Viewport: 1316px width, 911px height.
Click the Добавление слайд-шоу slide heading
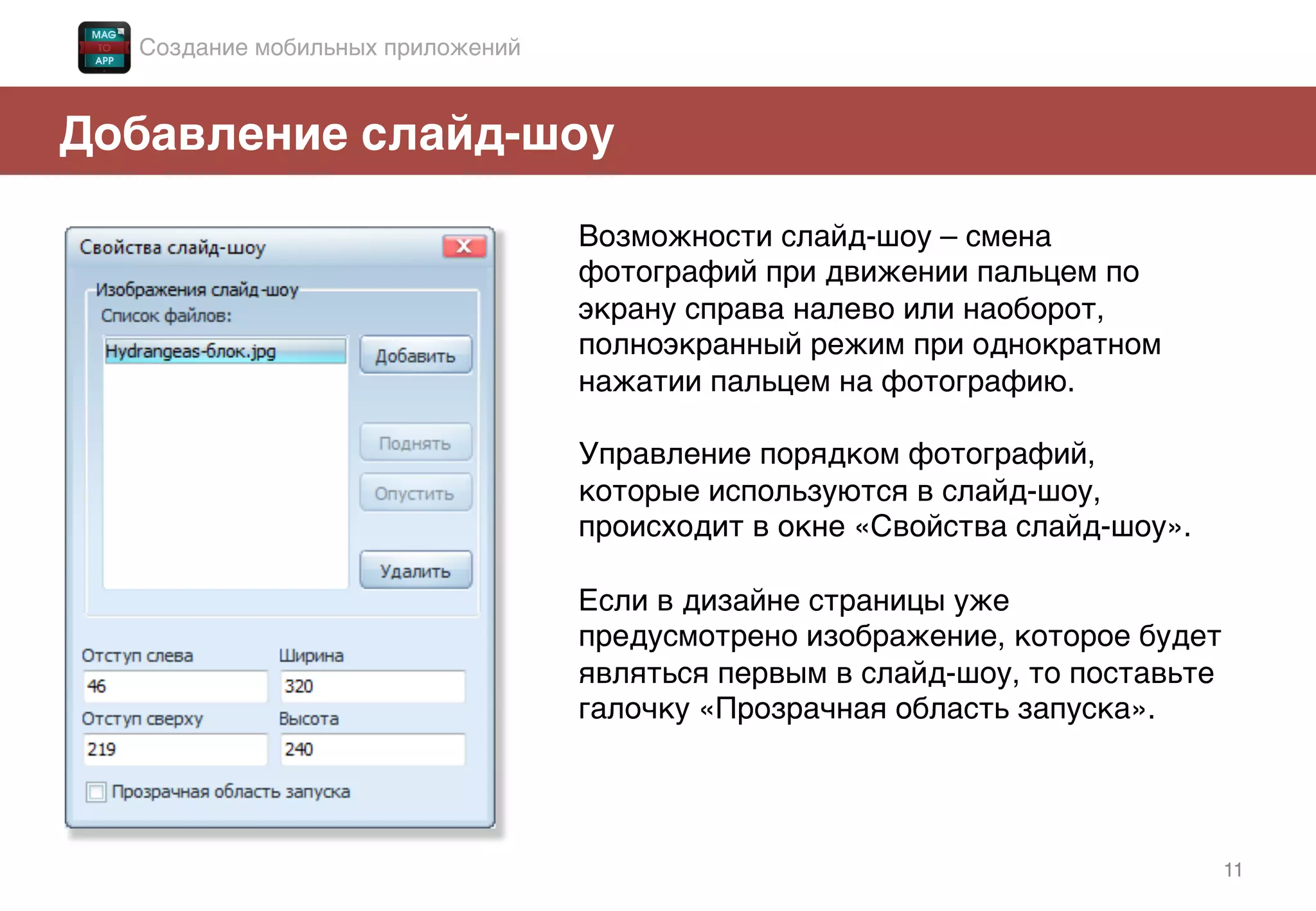[x=337, y=134]
